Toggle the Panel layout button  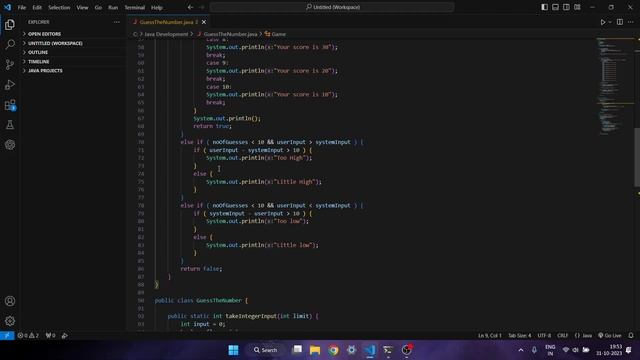point(556,7)
